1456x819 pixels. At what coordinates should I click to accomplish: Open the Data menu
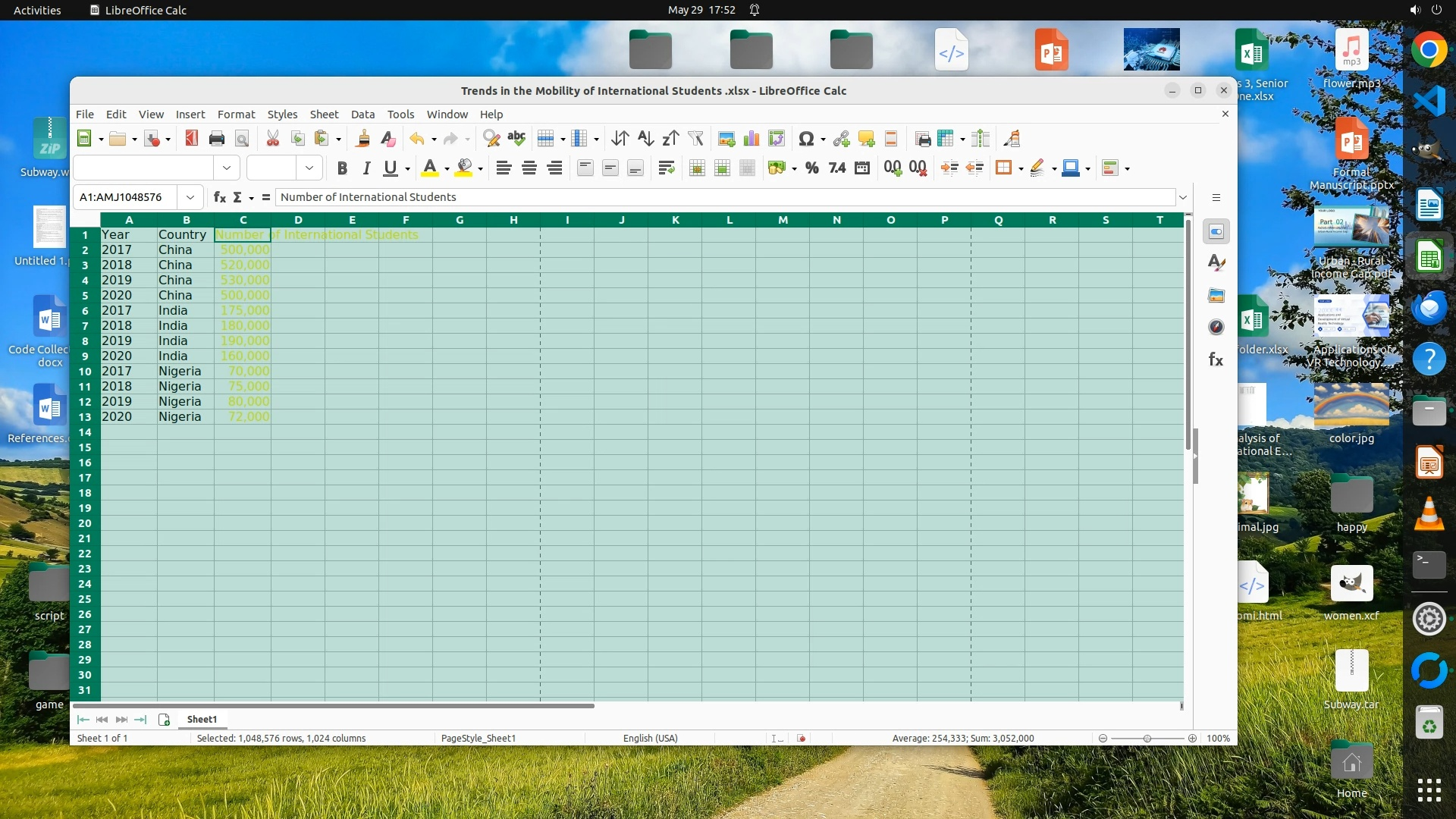362,115
